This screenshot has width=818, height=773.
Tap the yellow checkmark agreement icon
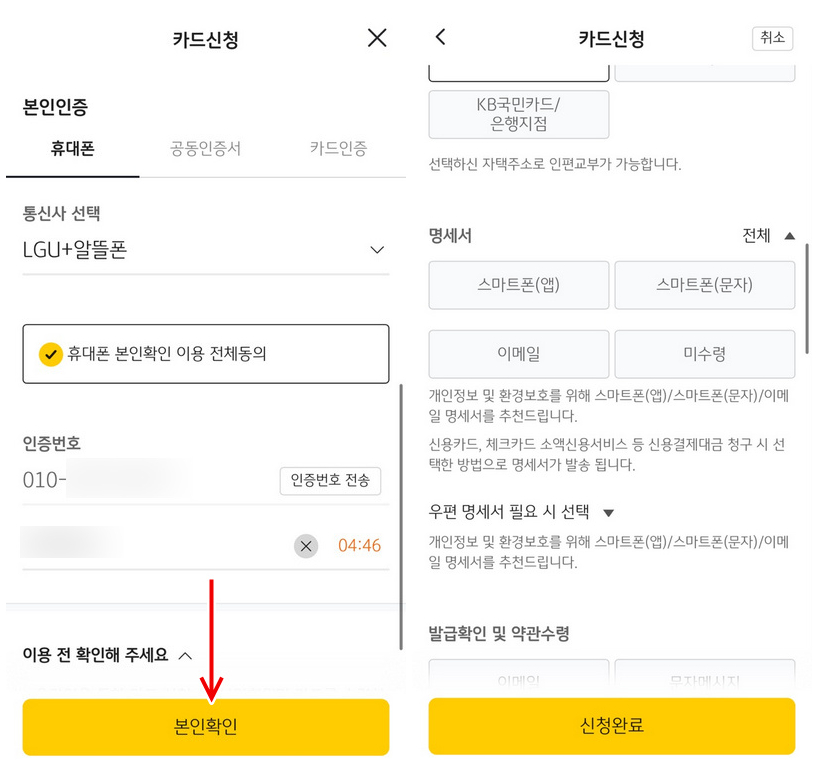tap(50, 354)
